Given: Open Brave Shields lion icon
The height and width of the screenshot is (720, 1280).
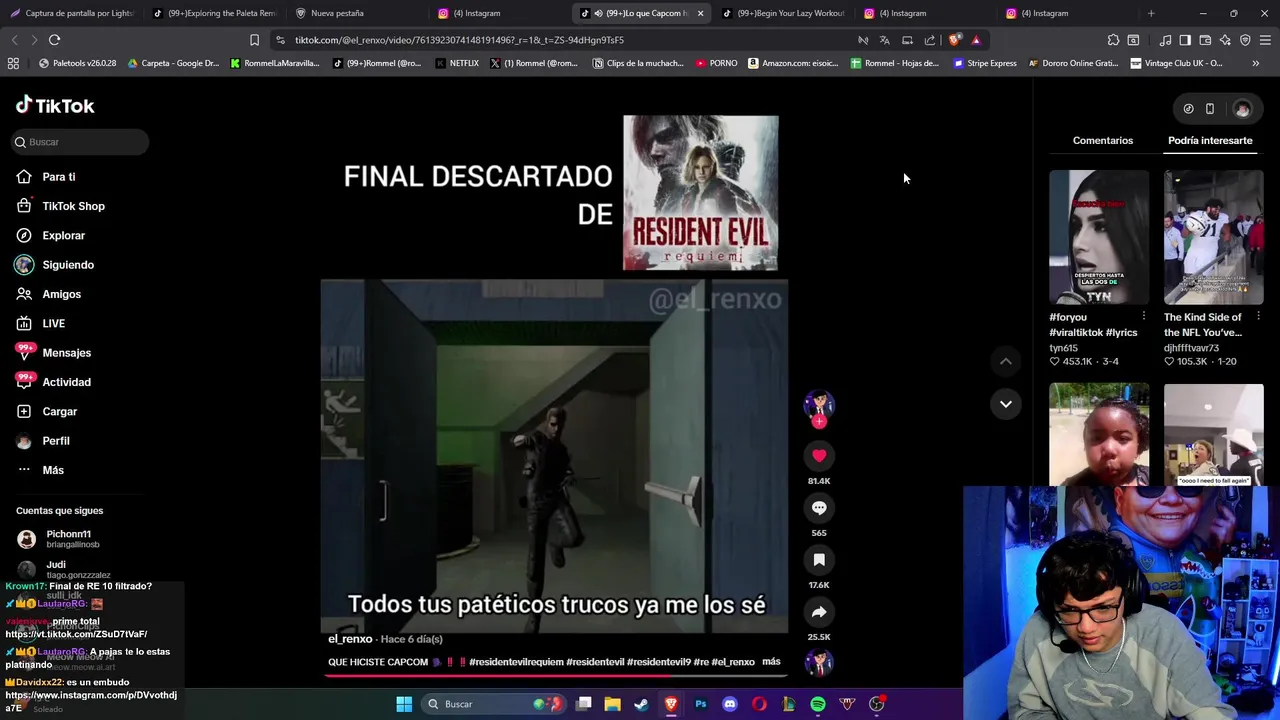Looking at the screenshot, I should pos(954,40).
